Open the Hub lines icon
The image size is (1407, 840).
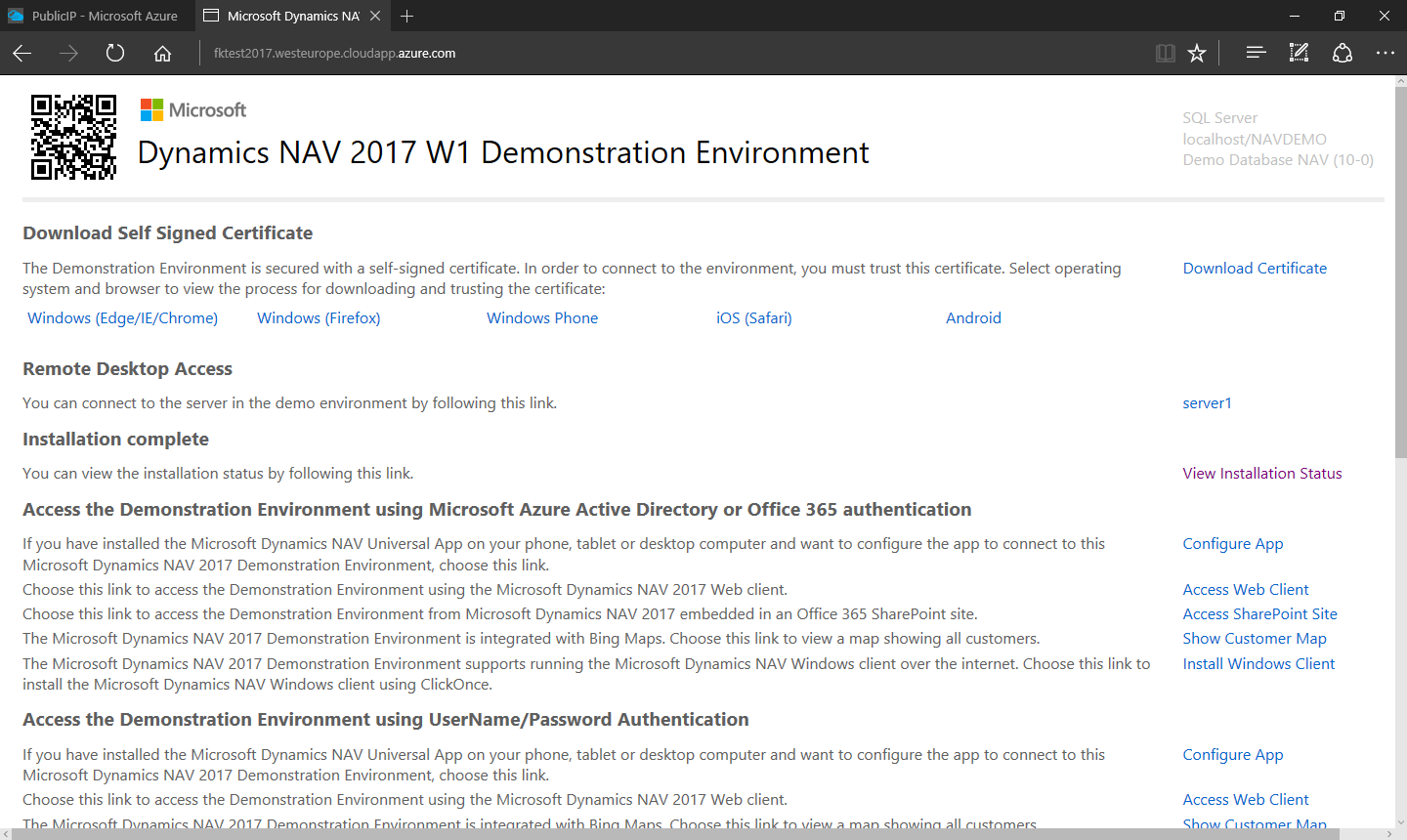[1256, 53]
